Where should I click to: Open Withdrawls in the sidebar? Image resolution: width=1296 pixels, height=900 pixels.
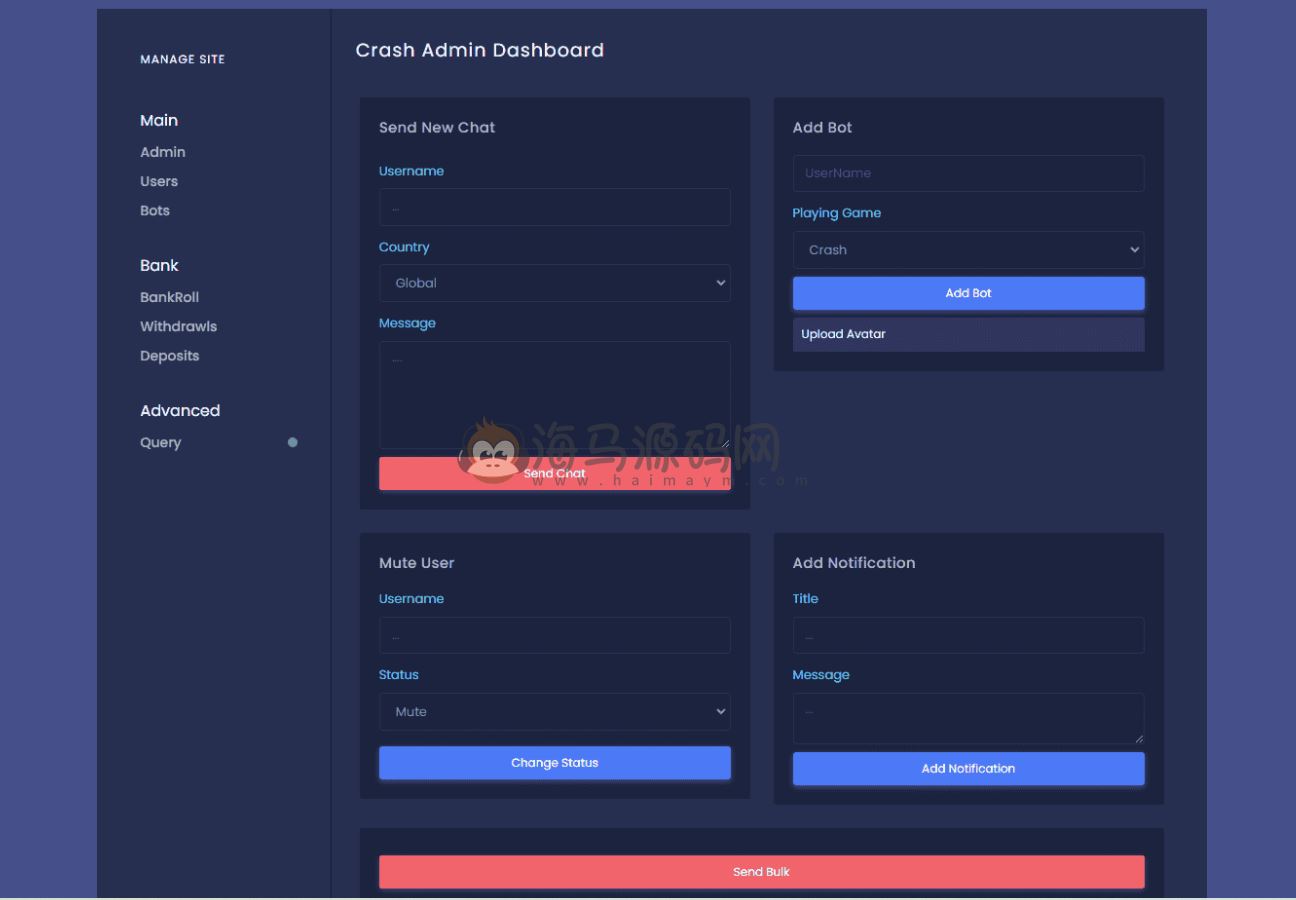pyautogui.click(x=178, y=326)
